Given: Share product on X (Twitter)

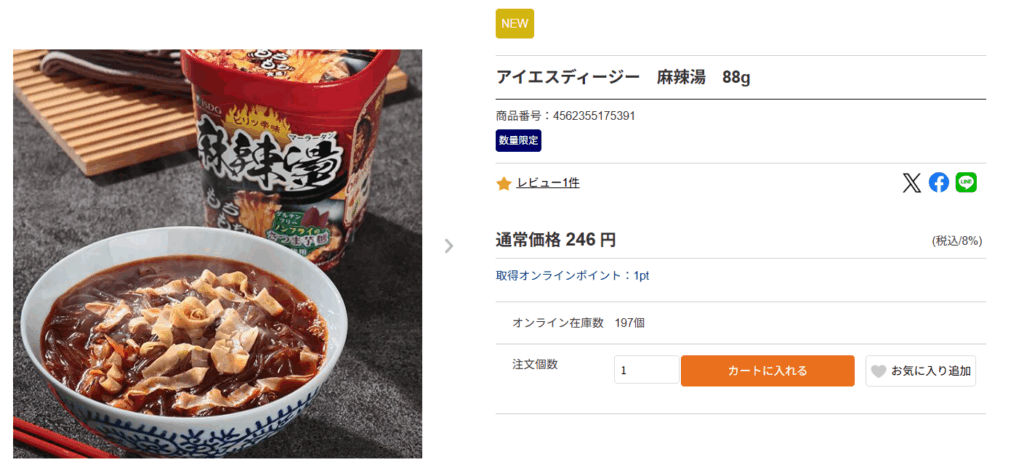Looking at the screenshot, I should pos(911,183).
